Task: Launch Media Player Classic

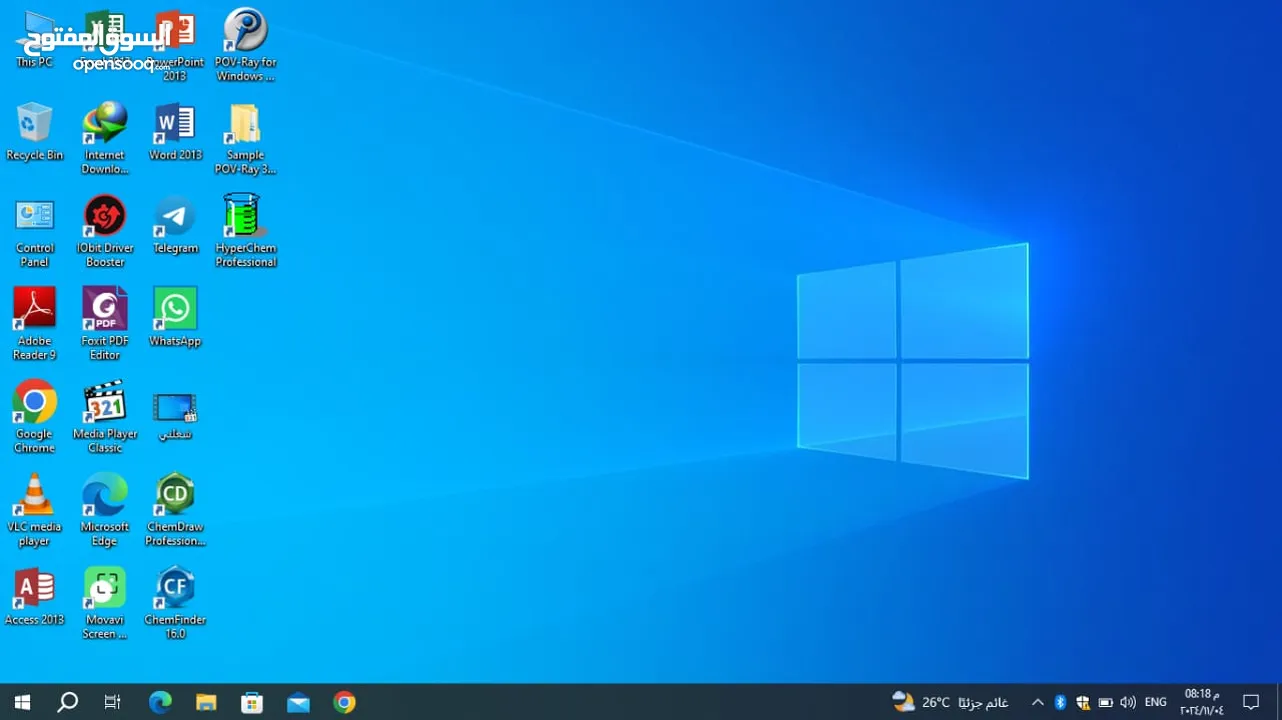Action: (x=105, y=417)
